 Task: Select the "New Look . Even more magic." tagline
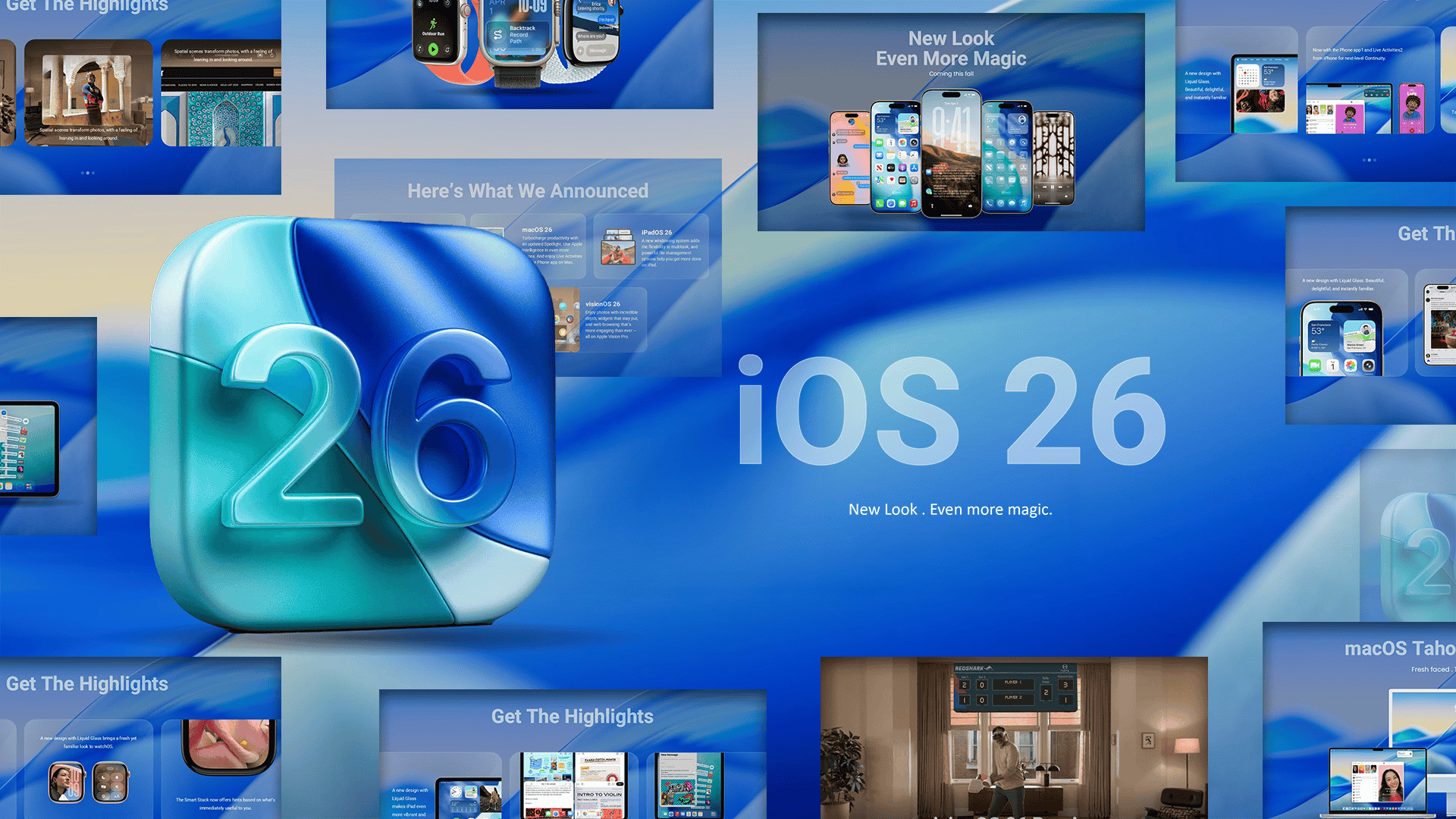tap(950, 510)
